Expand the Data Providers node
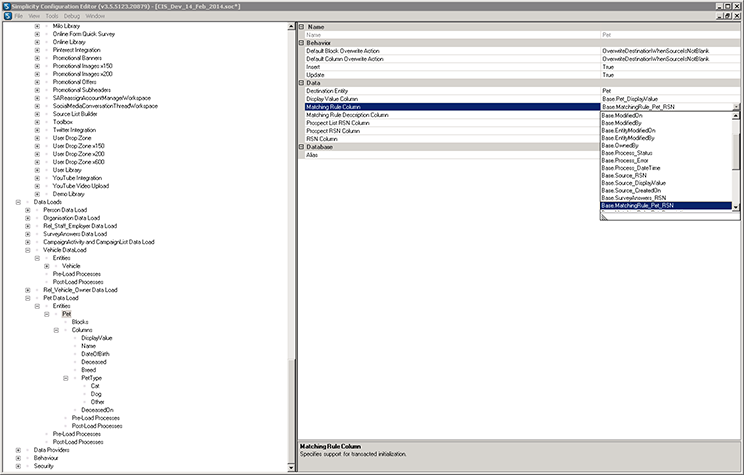This screenshot has height=475, width=744. 18,450
